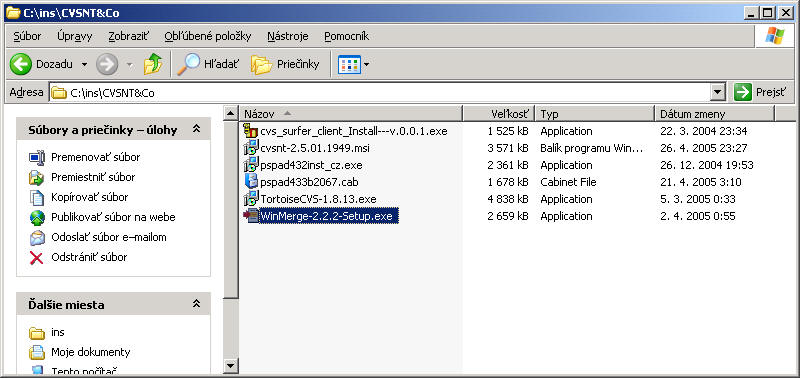This screenshot has height=378, width=800.
Task: Click the move file icon
Action: point(37,178)
